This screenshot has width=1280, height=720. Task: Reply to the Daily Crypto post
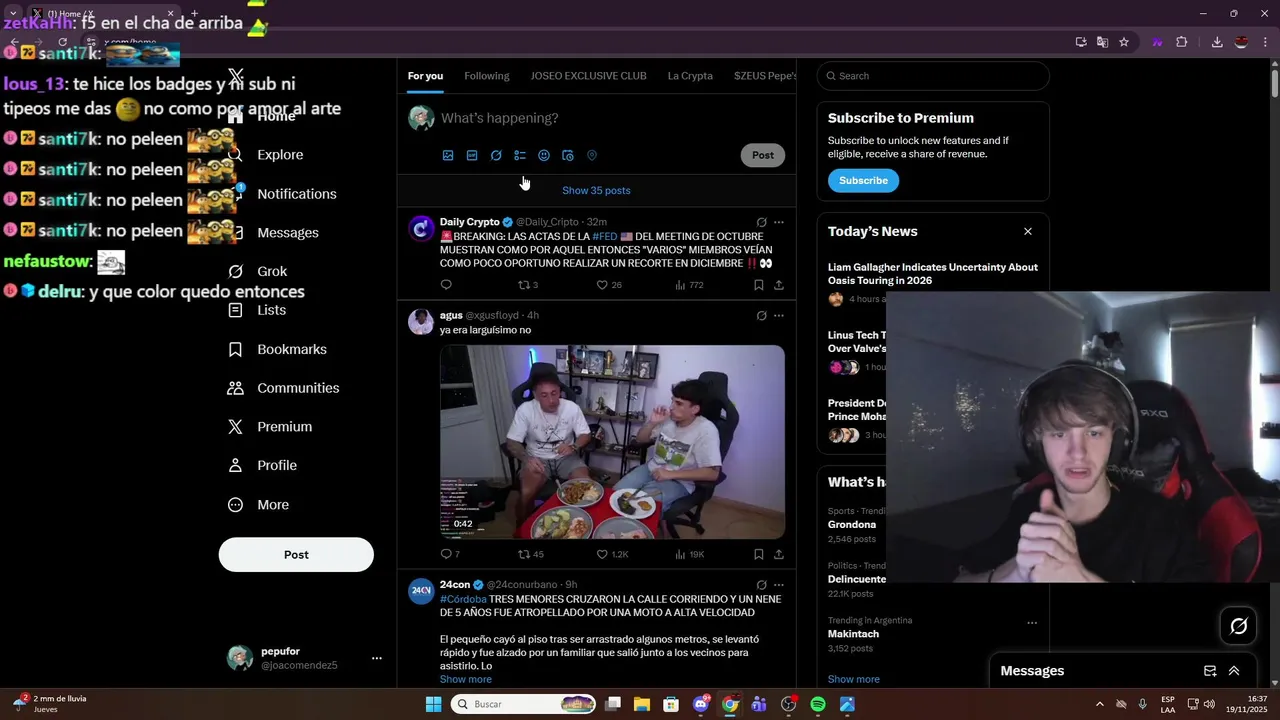pos(446,285)
